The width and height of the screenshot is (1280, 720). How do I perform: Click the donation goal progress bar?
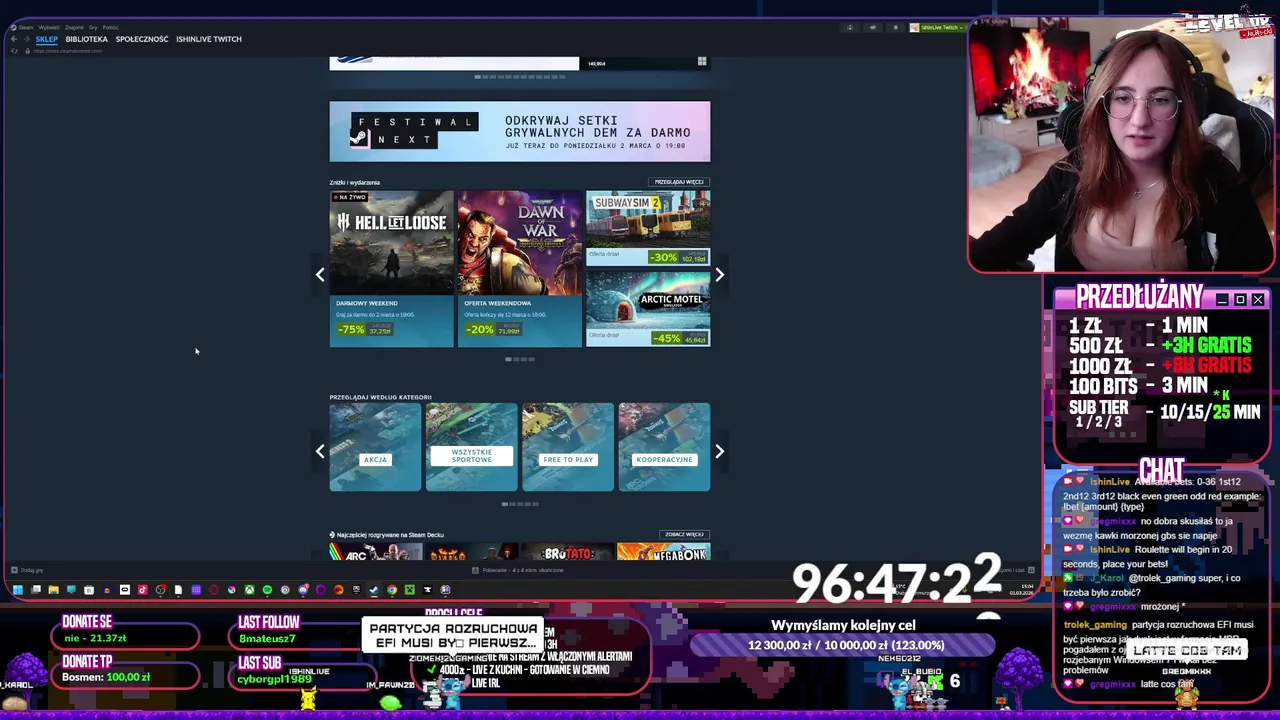(844, 645)
